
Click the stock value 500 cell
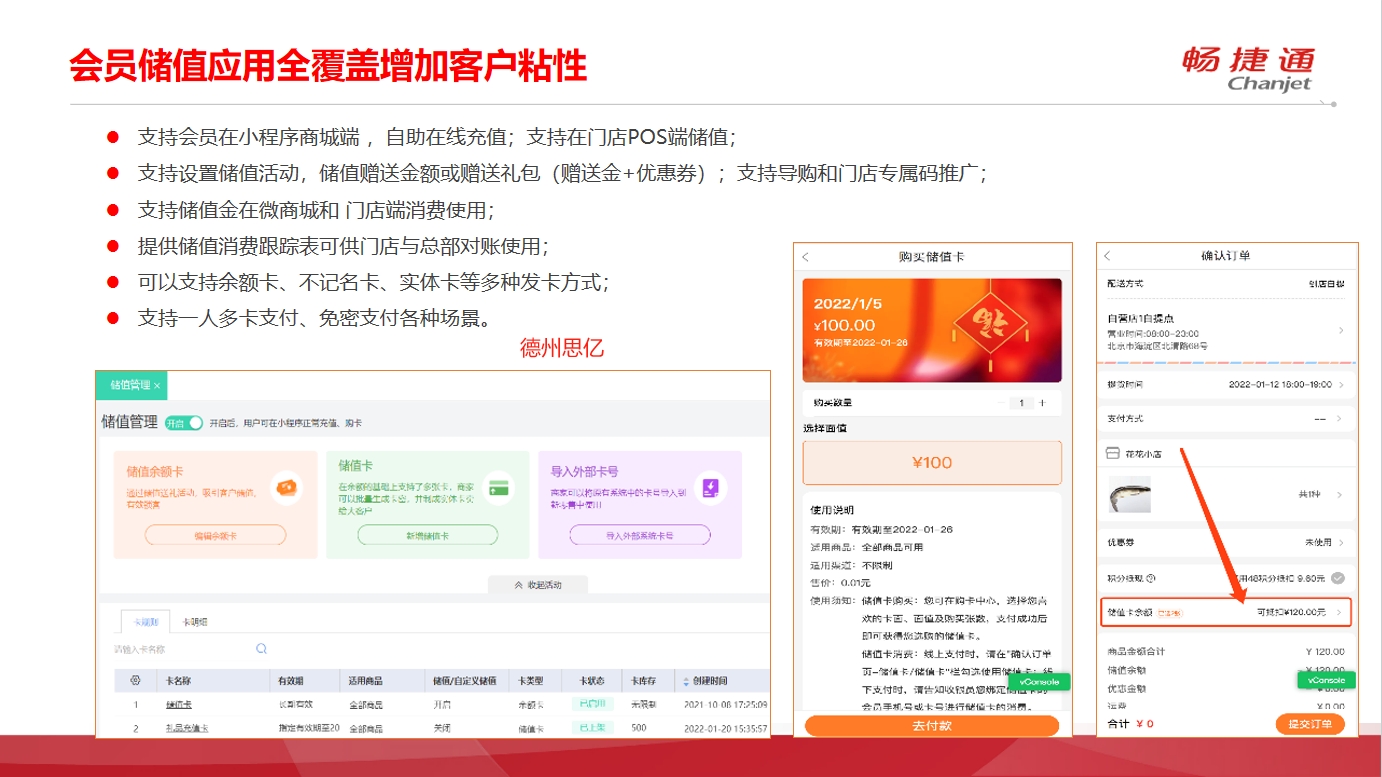pyautogui.click(x=638, y=728)
